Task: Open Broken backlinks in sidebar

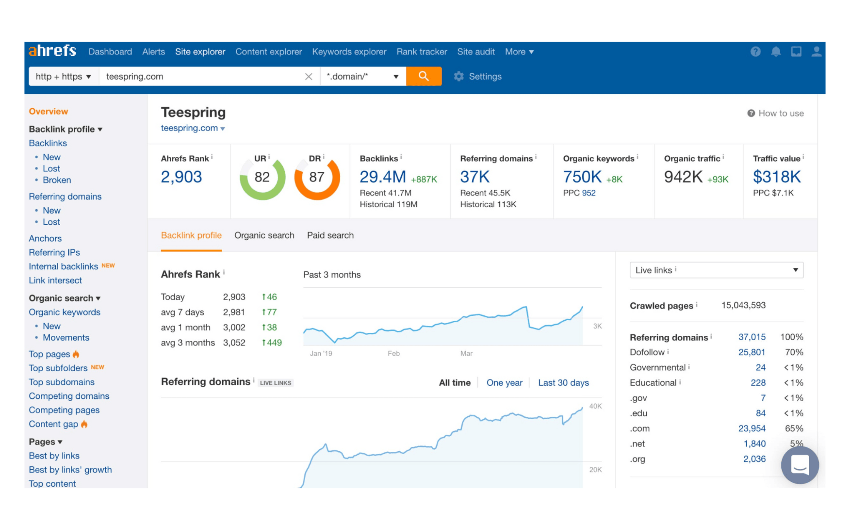Action: [57, 180]
